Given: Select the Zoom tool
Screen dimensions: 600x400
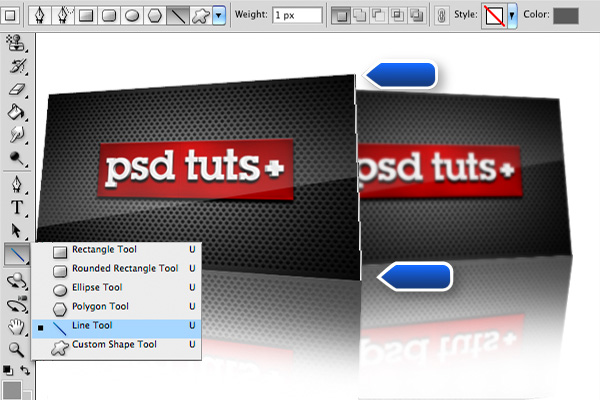Looking at the screenshot, I should pyautogui.click(x=16, y=349).
